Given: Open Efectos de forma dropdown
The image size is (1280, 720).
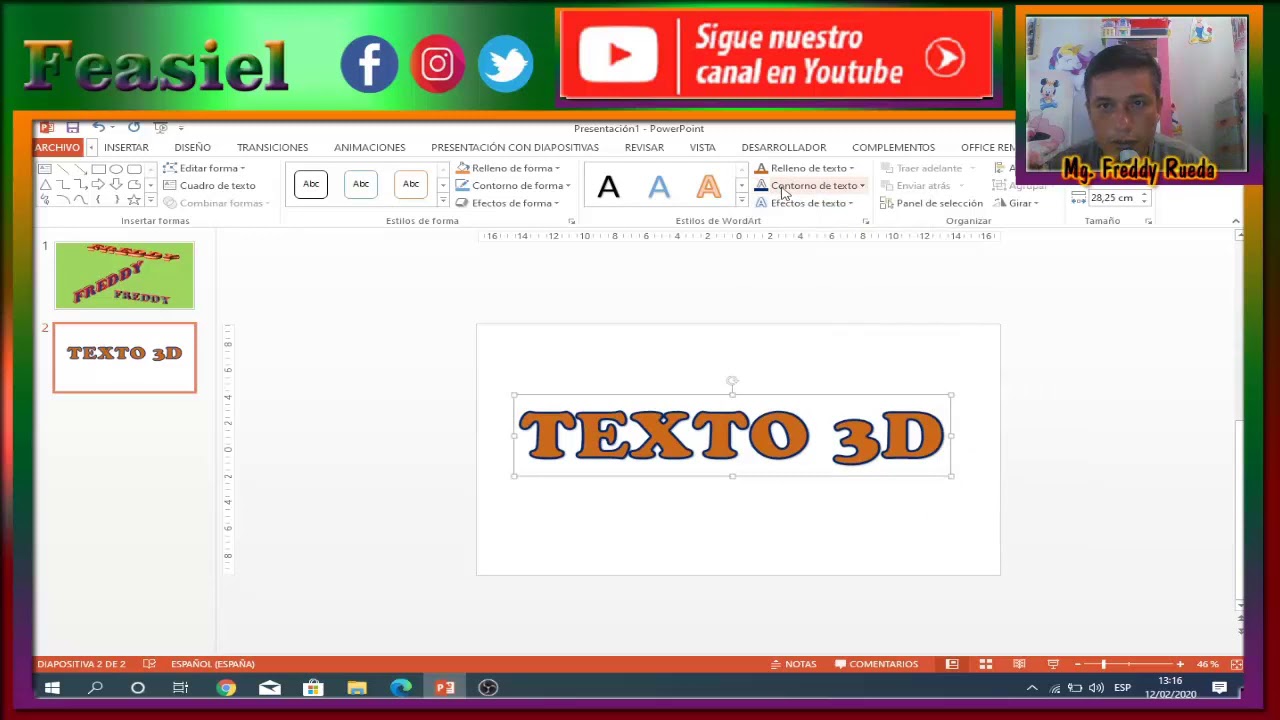Looking at the screenshot, I should click(x=507, y=203).
